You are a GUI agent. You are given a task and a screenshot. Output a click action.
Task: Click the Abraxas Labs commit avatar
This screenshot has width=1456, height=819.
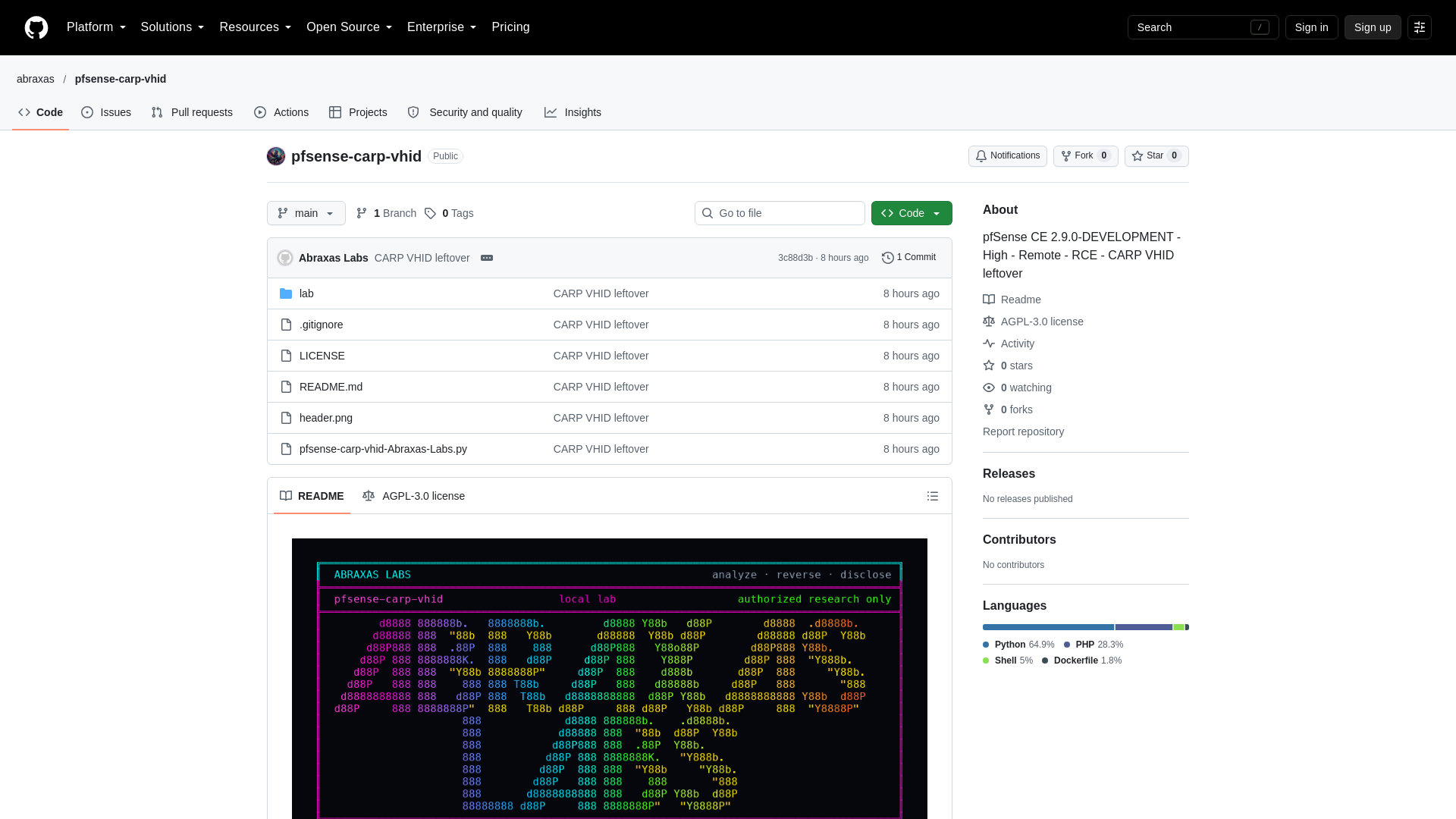[x=285, y=258]
